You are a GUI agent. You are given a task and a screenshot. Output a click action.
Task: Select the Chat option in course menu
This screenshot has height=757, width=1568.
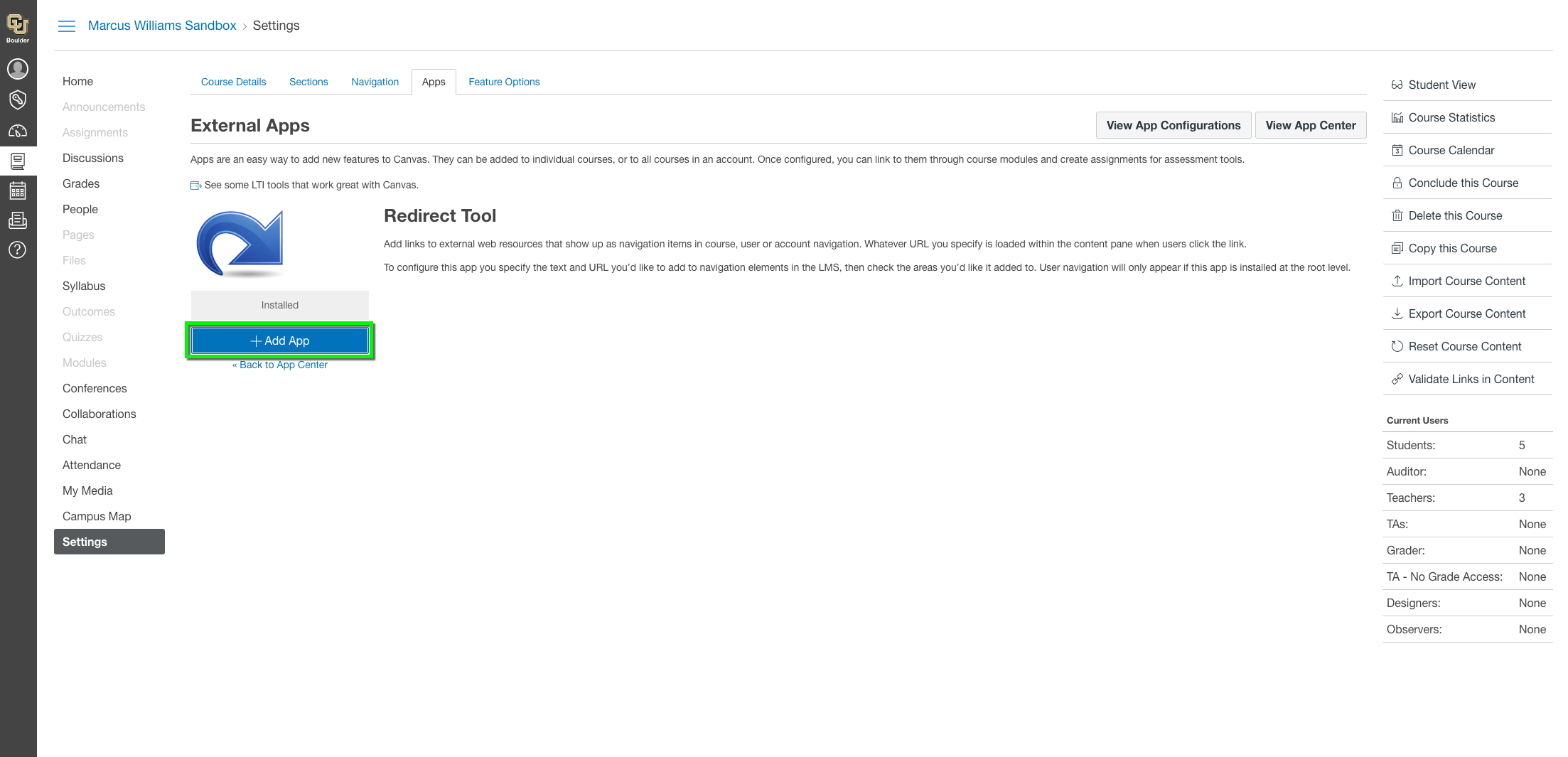[x=74, y=439]
